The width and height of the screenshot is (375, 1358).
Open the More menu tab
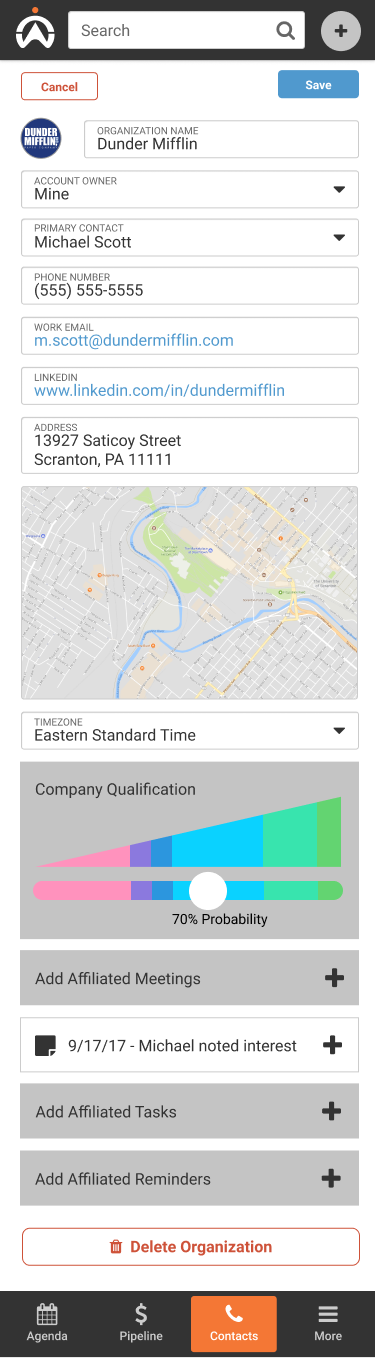pos(328,1323)
